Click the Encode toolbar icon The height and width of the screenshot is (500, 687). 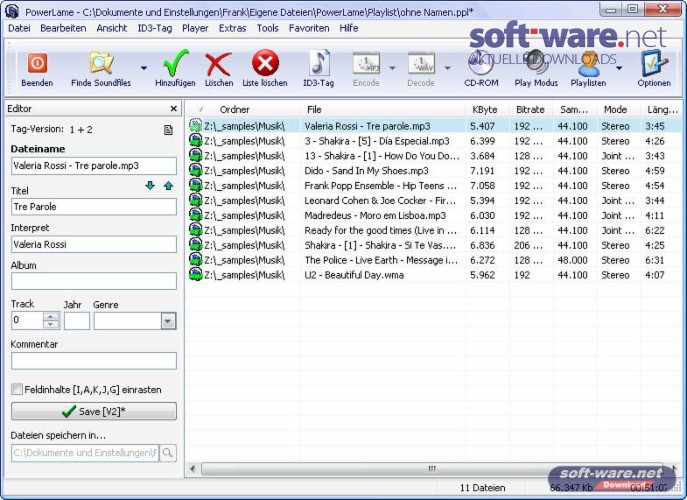(366, 64)
